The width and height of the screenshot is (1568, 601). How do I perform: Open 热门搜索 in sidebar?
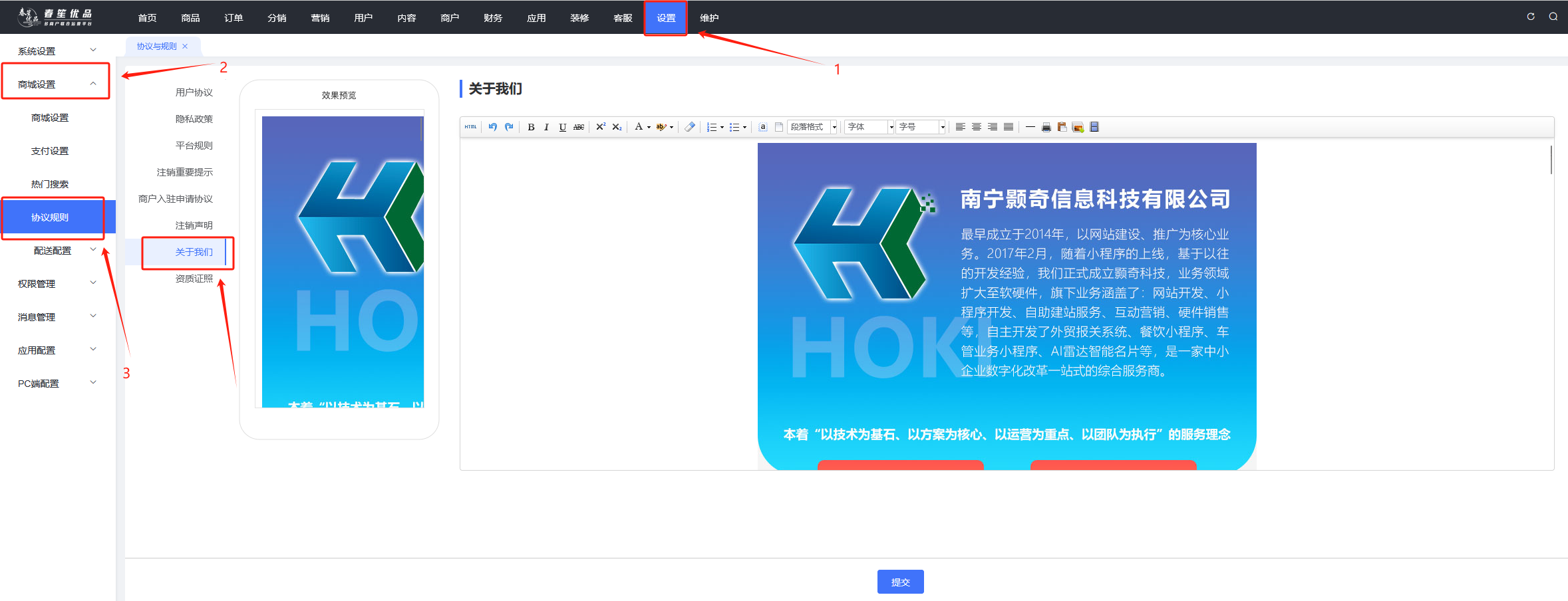point(50,184)
